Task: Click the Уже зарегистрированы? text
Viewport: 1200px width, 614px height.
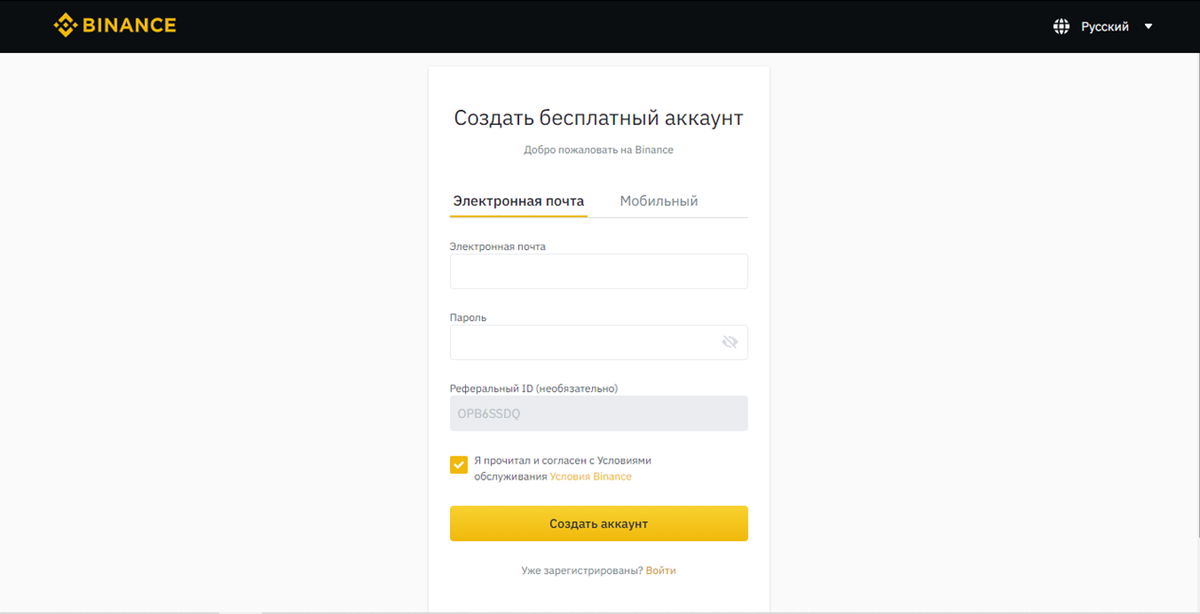Action: [x=582, y=570]
